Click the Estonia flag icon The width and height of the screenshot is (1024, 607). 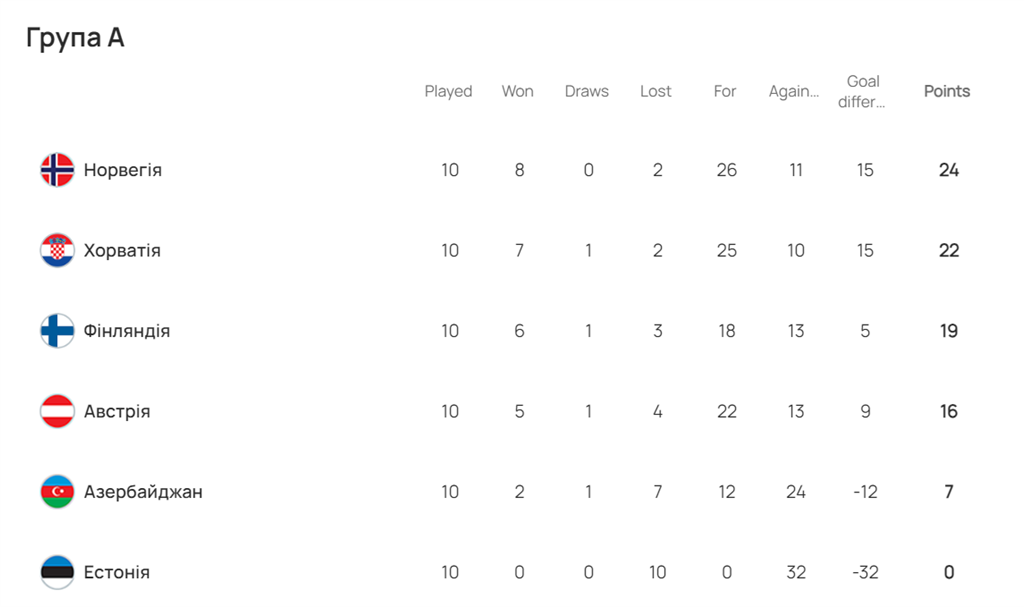[57, 572]
